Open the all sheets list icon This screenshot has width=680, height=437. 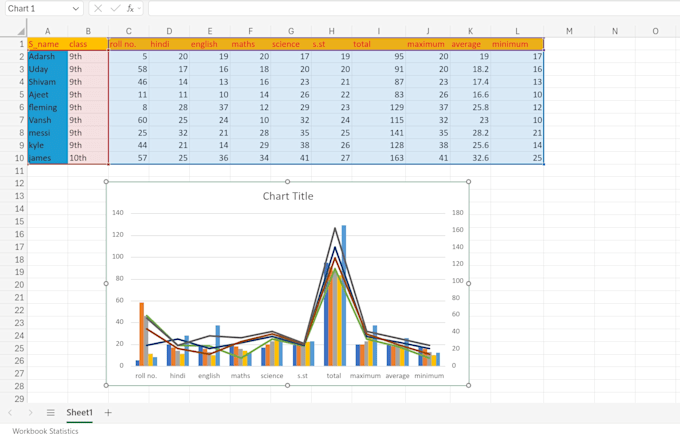(51, 413)
